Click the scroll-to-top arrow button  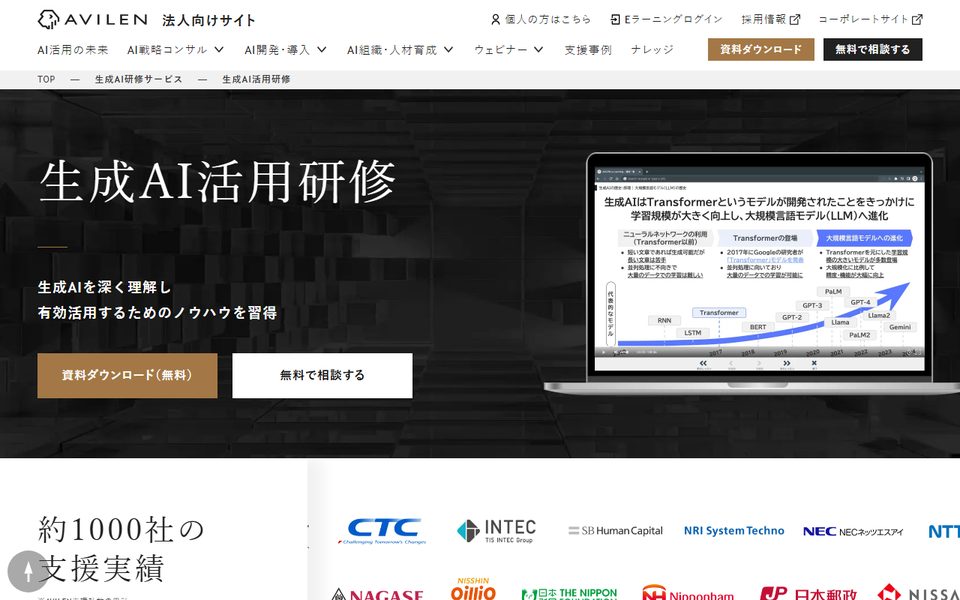(x=28, y=571)
